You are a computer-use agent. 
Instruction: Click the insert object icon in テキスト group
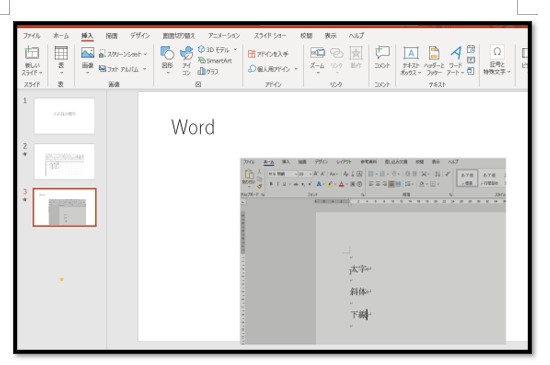pos(471,71)
